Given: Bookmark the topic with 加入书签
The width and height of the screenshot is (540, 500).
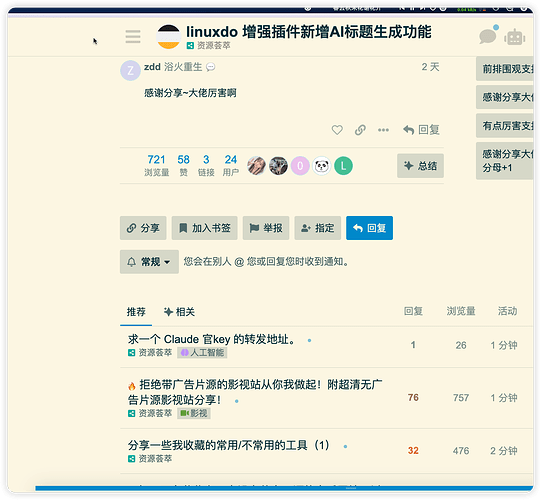Looking at the screenshot, I should pos(205,228).
